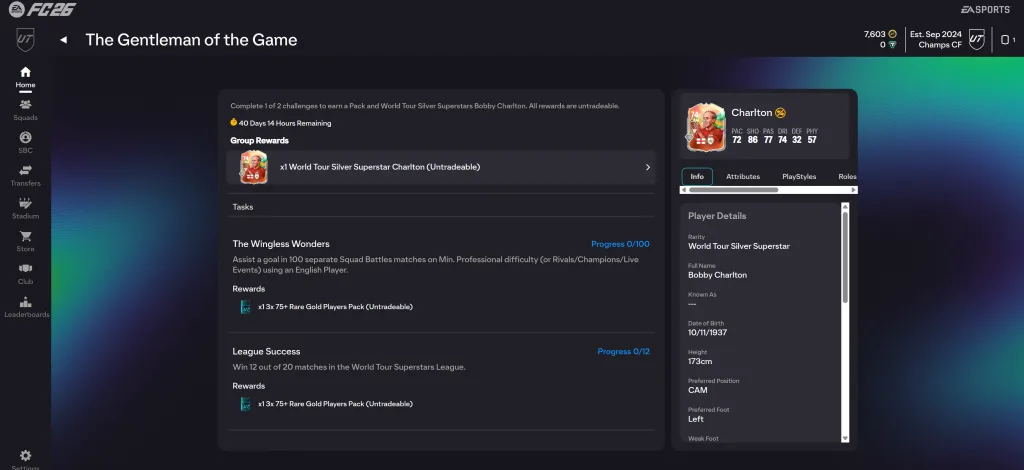Click the coins balance in the header

873,34
